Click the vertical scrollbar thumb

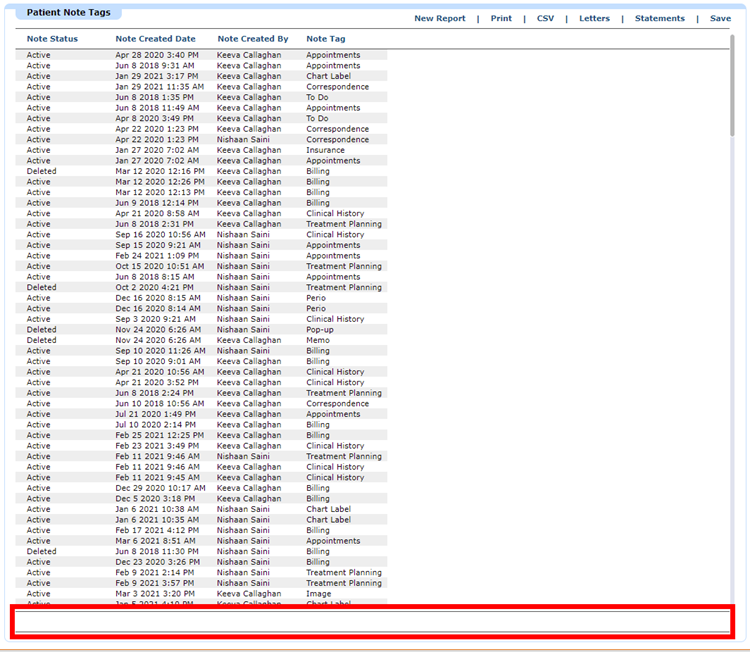point(732,85)
